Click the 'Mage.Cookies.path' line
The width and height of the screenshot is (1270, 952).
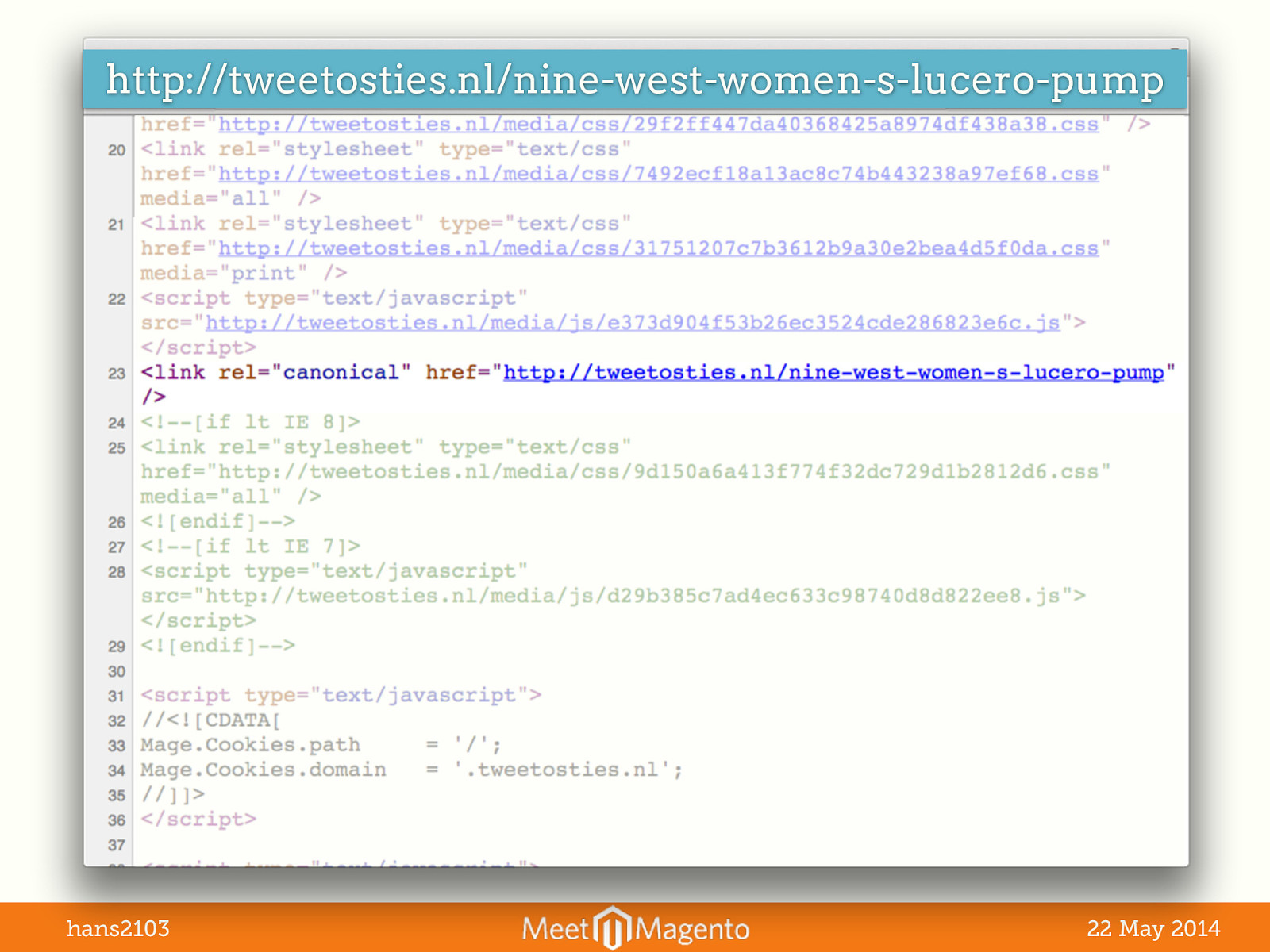[321, 745]
